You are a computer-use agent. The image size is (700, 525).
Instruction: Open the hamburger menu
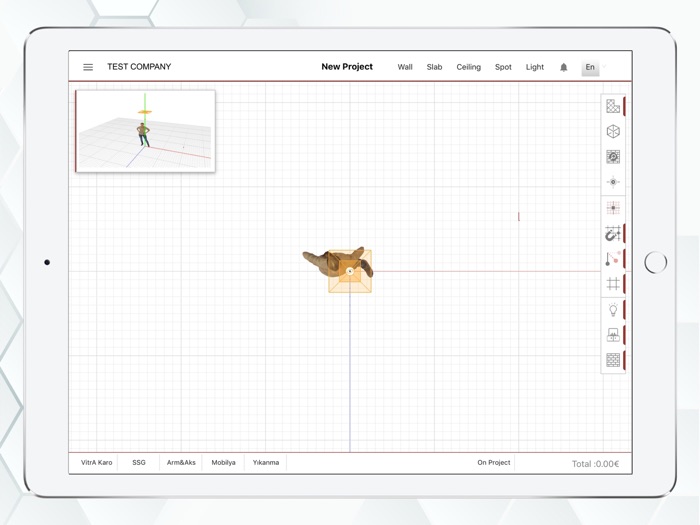pos(88,67)
